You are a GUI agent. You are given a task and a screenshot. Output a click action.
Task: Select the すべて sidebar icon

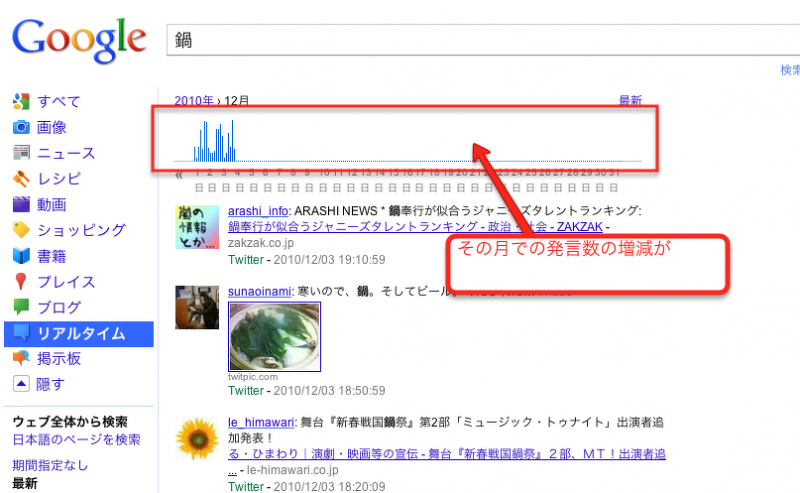pos(21,101)
